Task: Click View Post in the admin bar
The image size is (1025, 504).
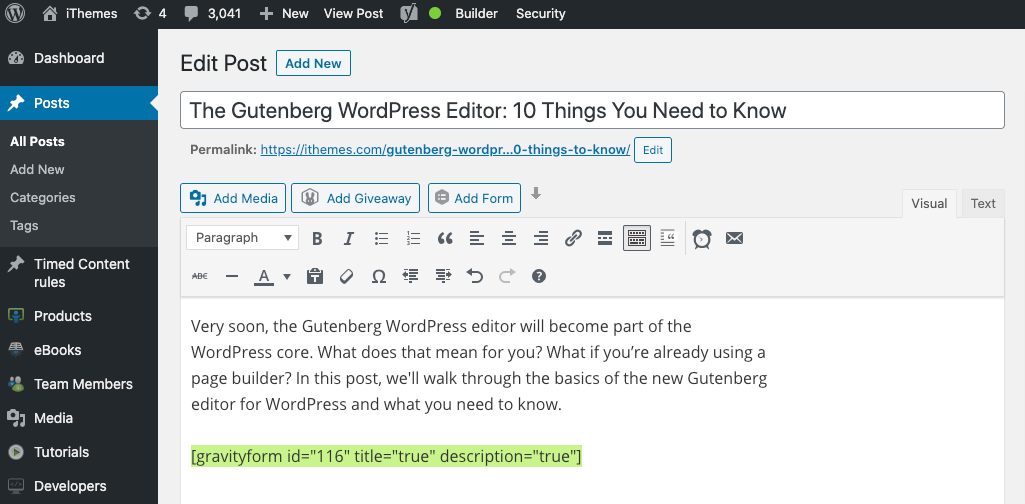Action: pyautogui.click(x=354, y=13)
